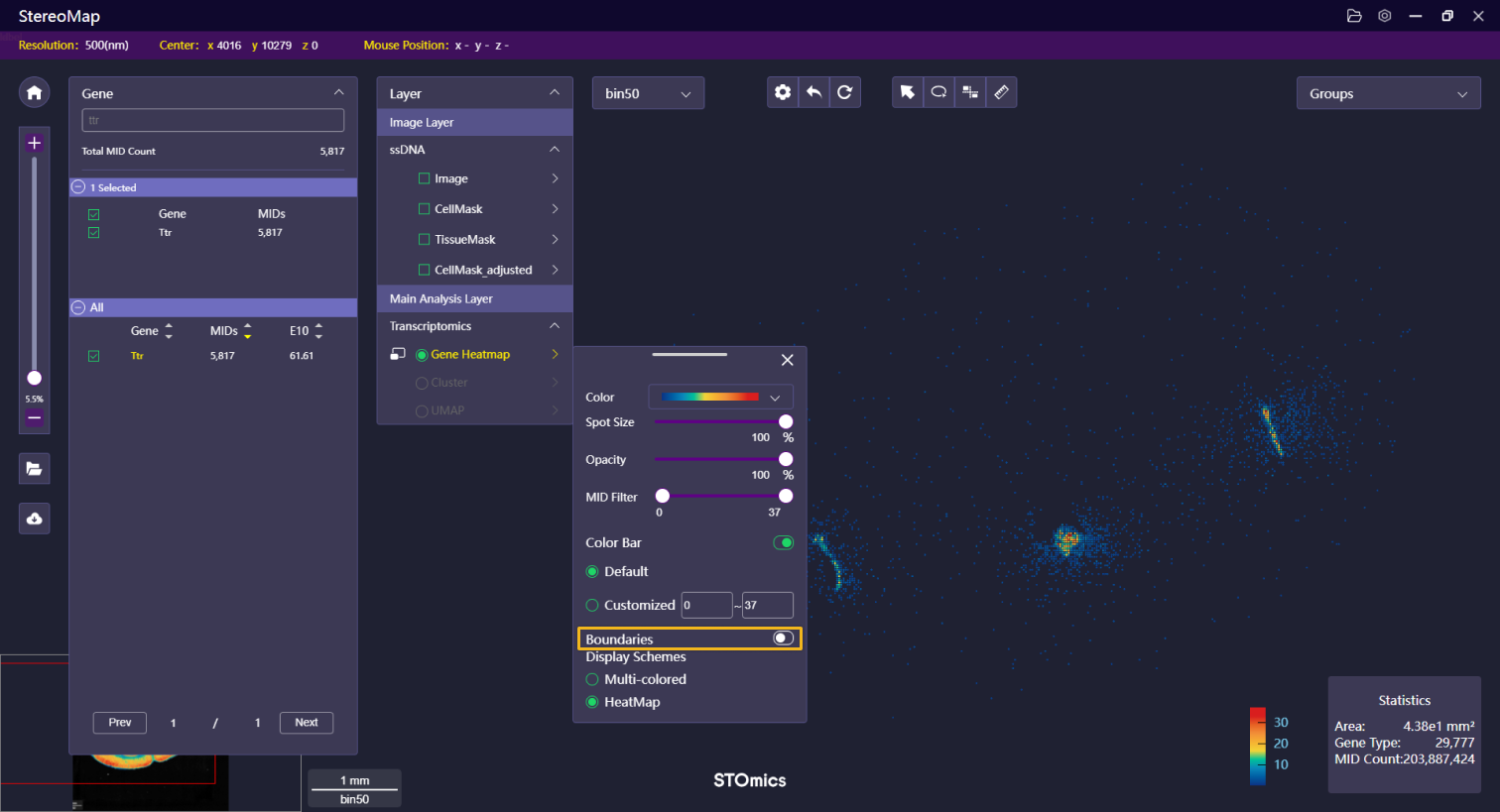This screenshot has height=812, width=1500.
Task: Click the Main Analysis Layer header
Action: click(474, 298)
